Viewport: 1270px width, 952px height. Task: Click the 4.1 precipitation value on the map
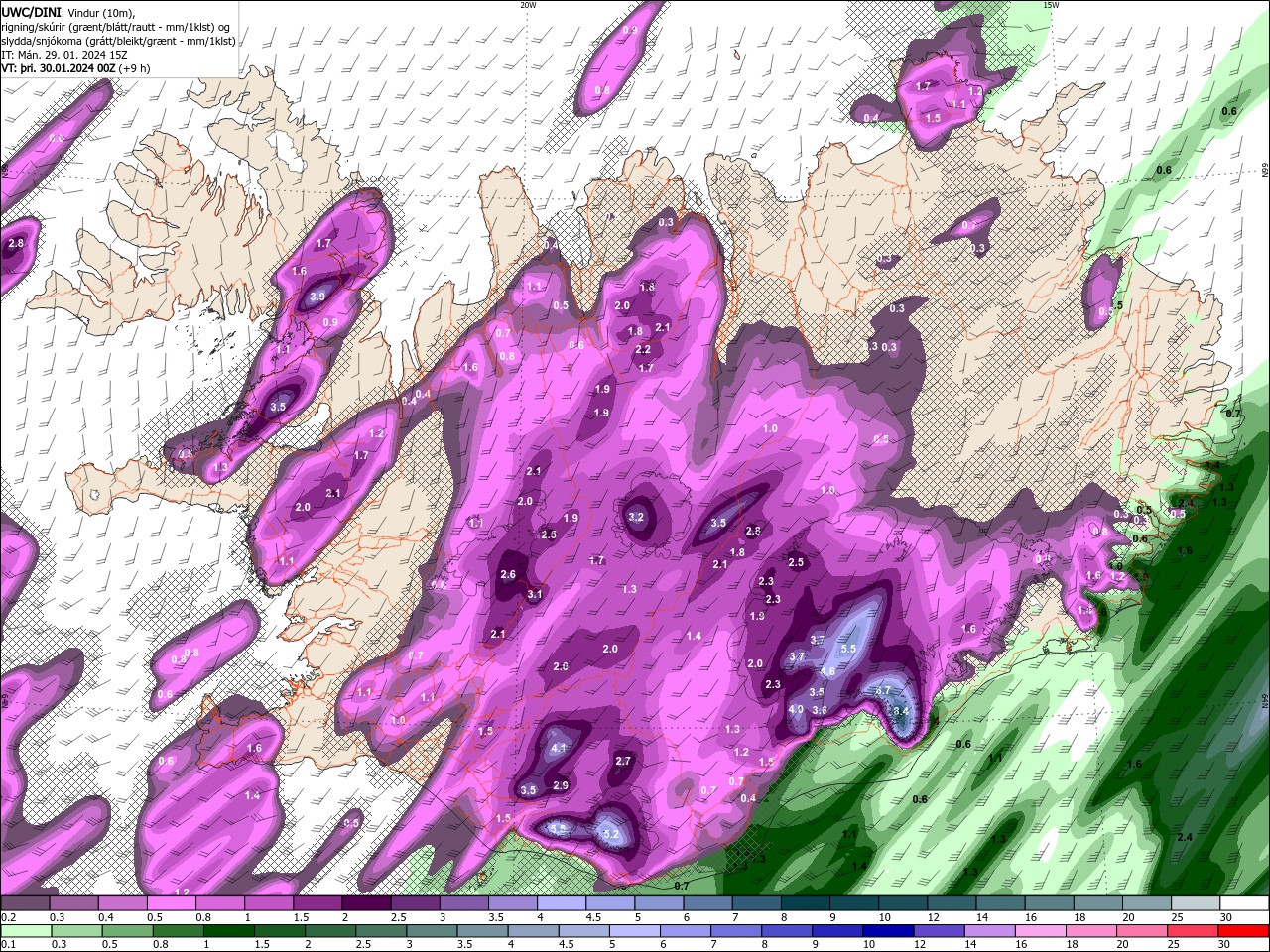[559, 748]
